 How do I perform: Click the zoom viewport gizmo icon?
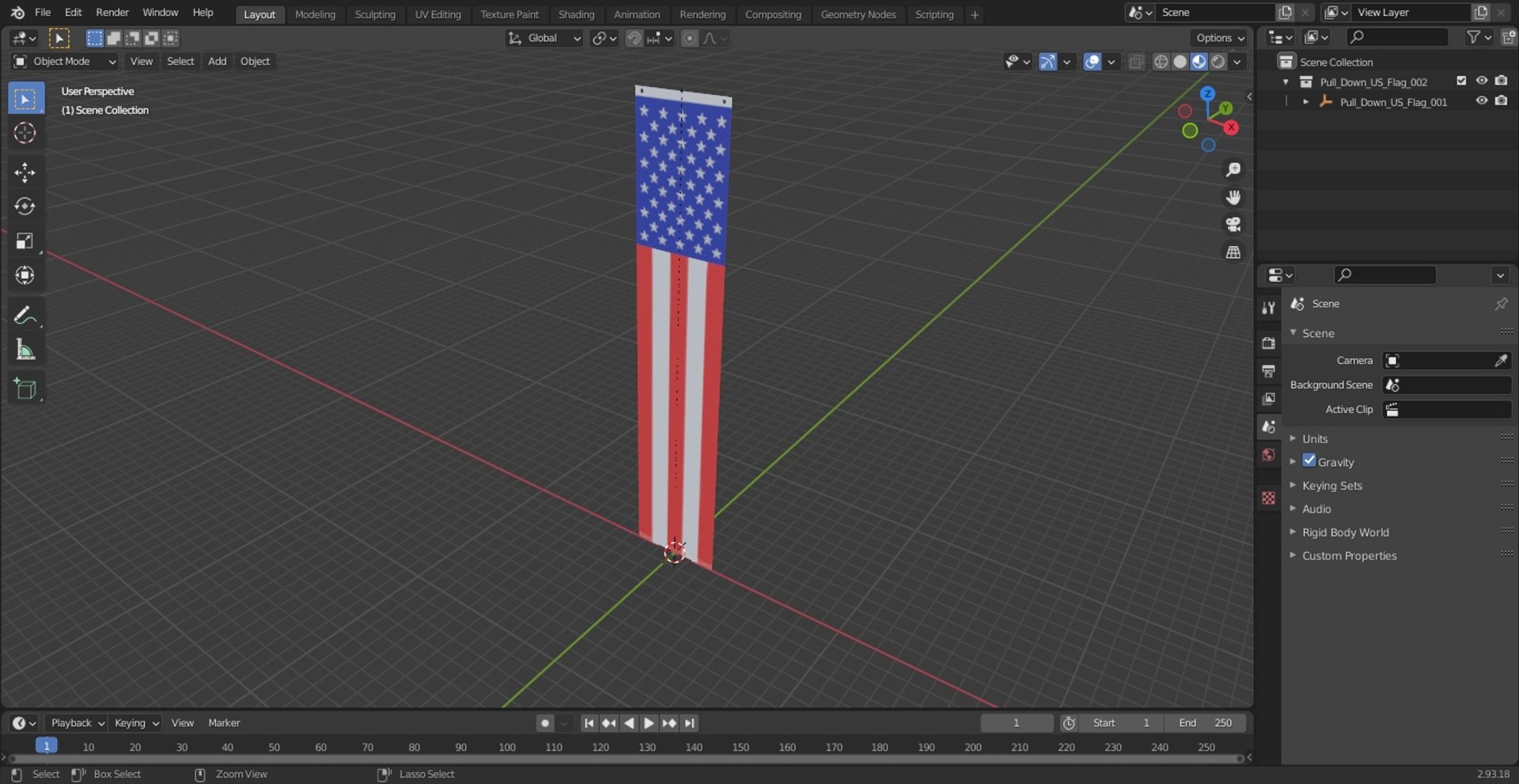1233,170
